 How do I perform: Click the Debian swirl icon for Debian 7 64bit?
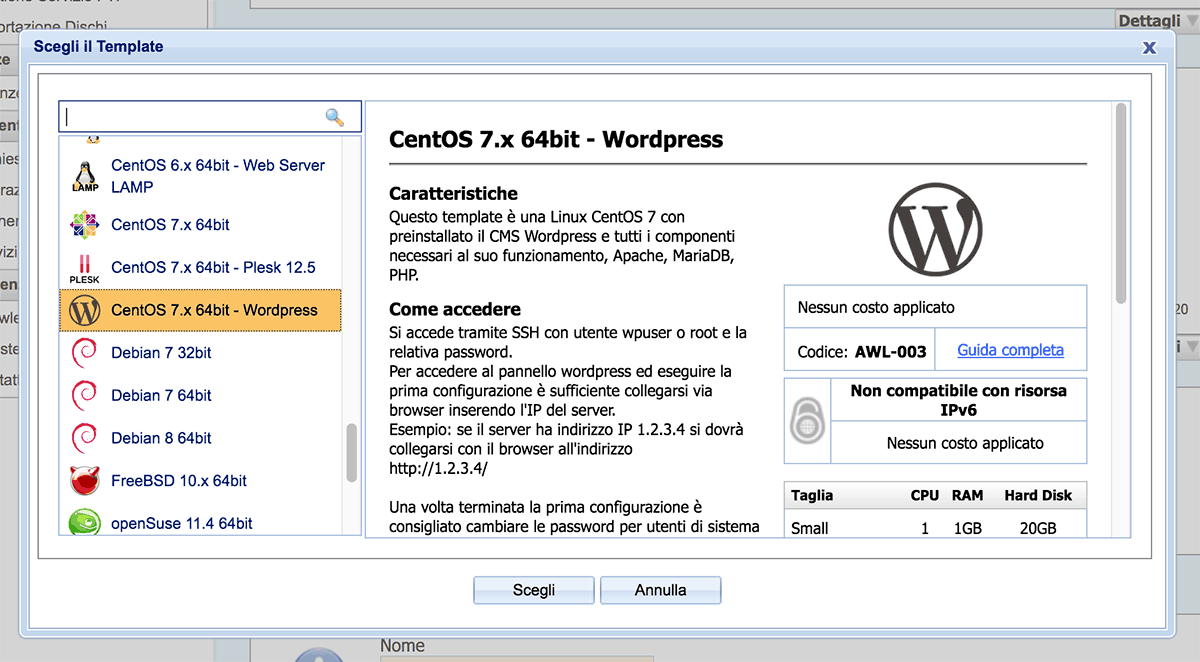85,396
